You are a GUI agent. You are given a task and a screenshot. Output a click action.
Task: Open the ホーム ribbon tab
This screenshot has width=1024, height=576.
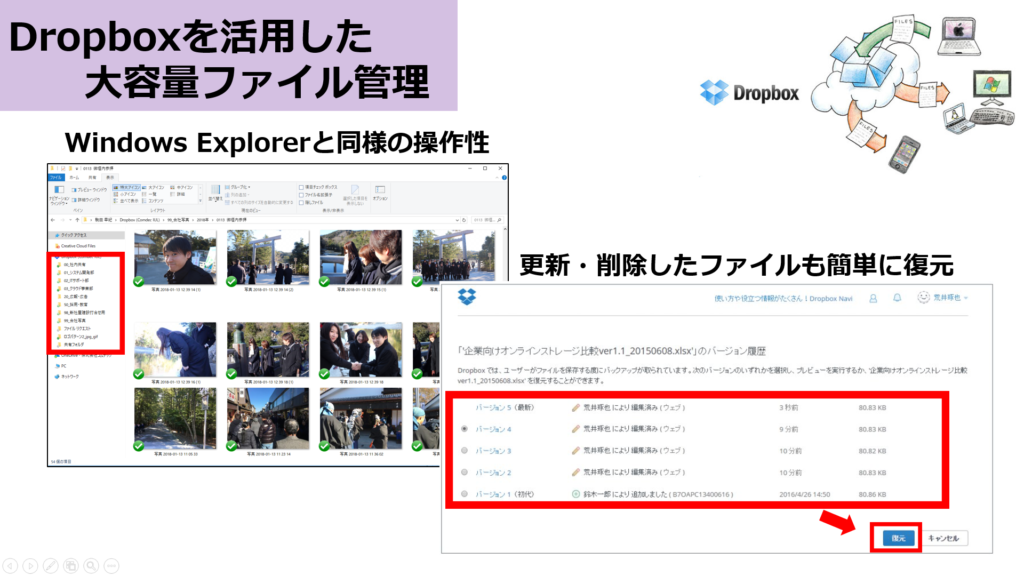pyautogui.click(x=74, y=177)
